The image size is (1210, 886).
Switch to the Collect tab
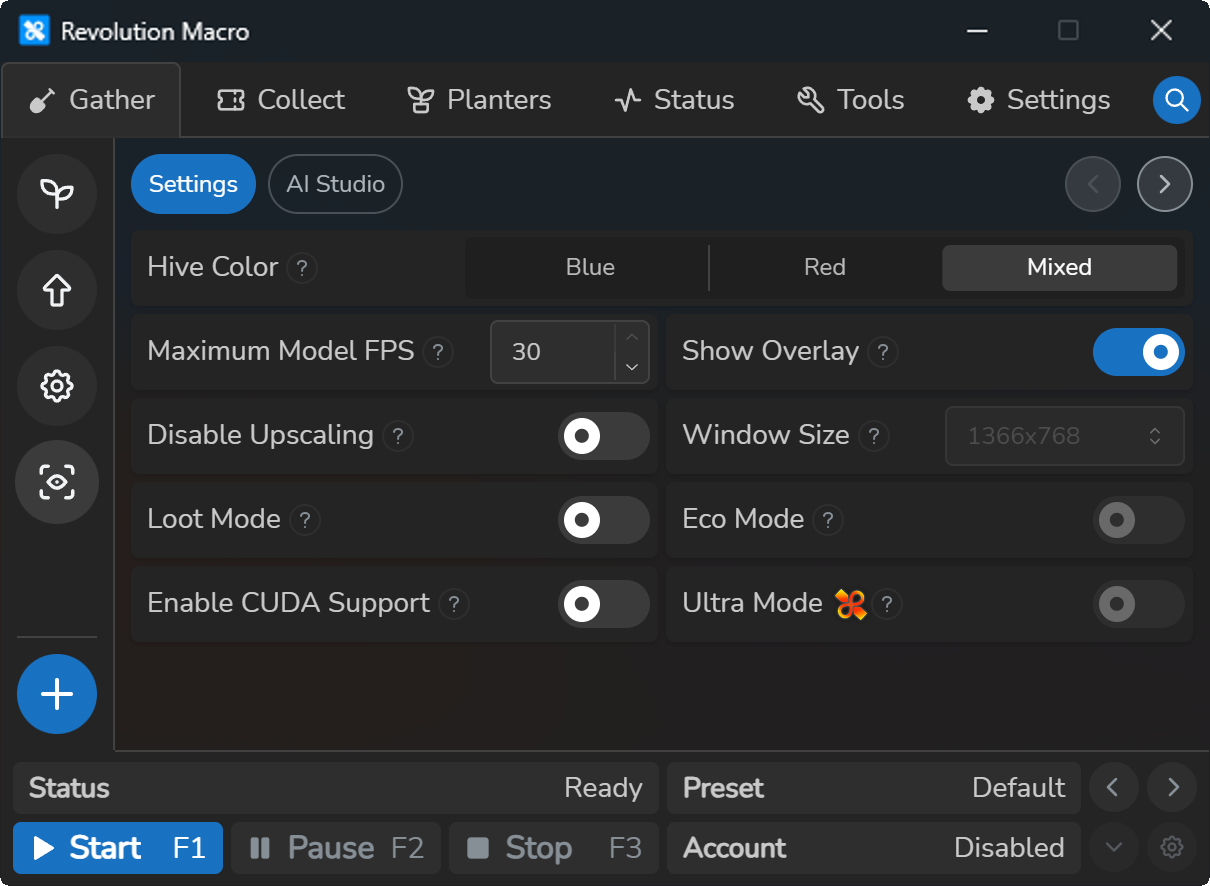click(x=281, y=100)
